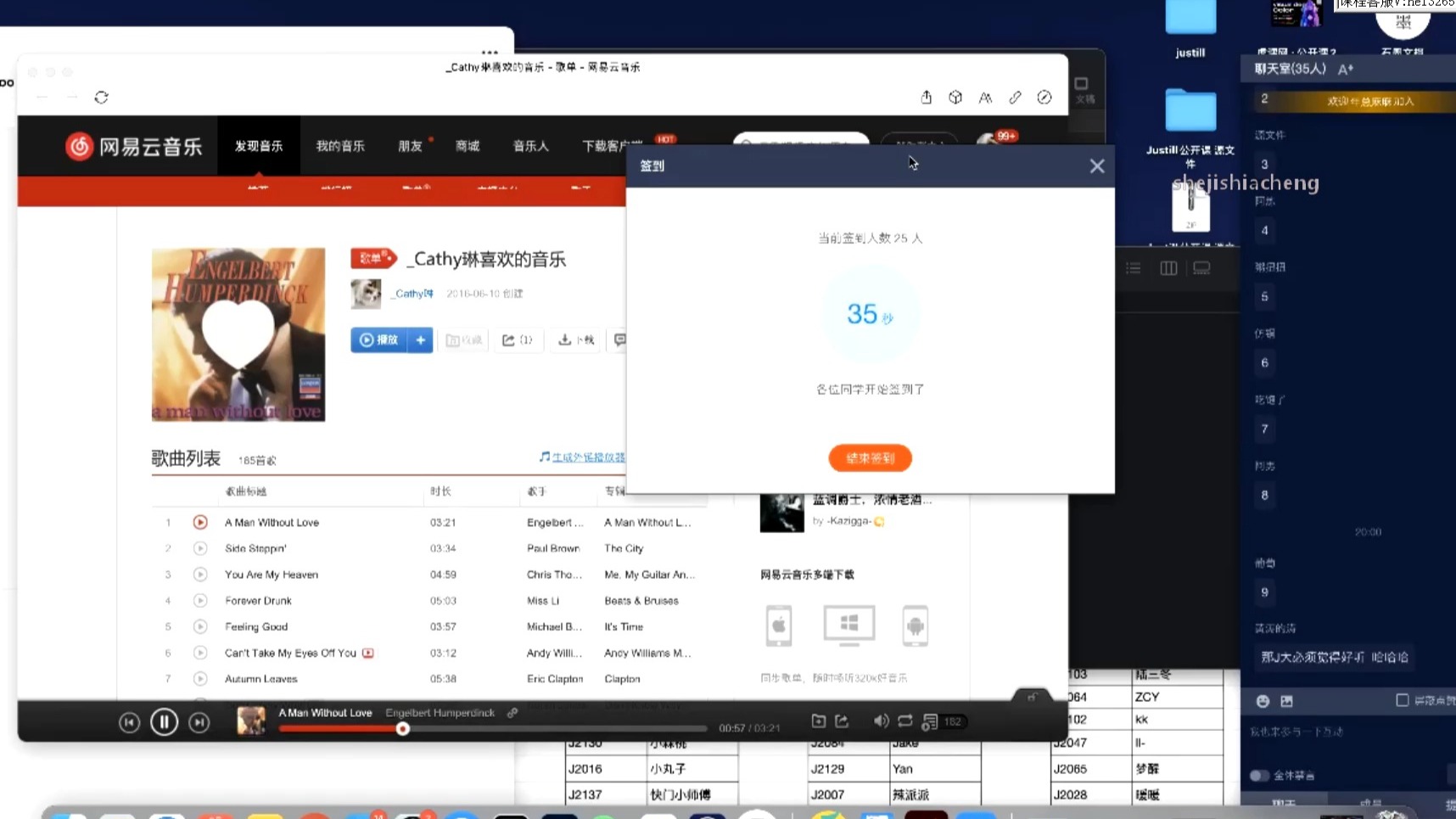Click the comment icon button beside download
Image resolution: width=1456 pixels, height=819 pixels.
point(619,340)
